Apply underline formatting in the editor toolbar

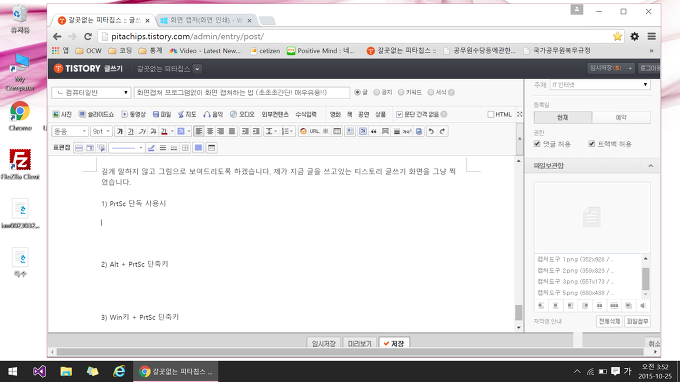tap(131, 131)
